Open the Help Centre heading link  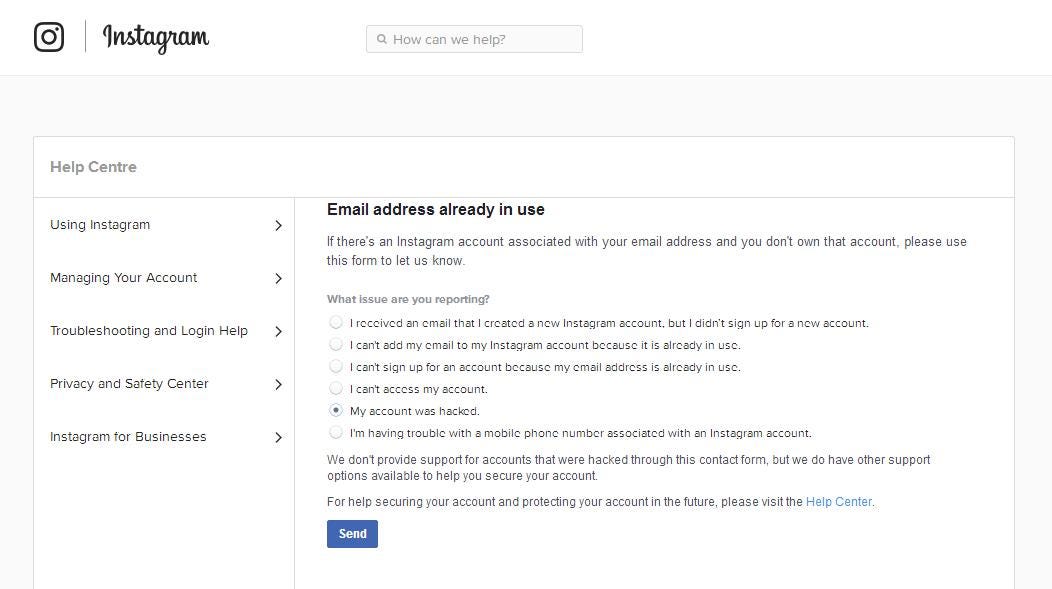pyautogui.click(x=93, y=167)
